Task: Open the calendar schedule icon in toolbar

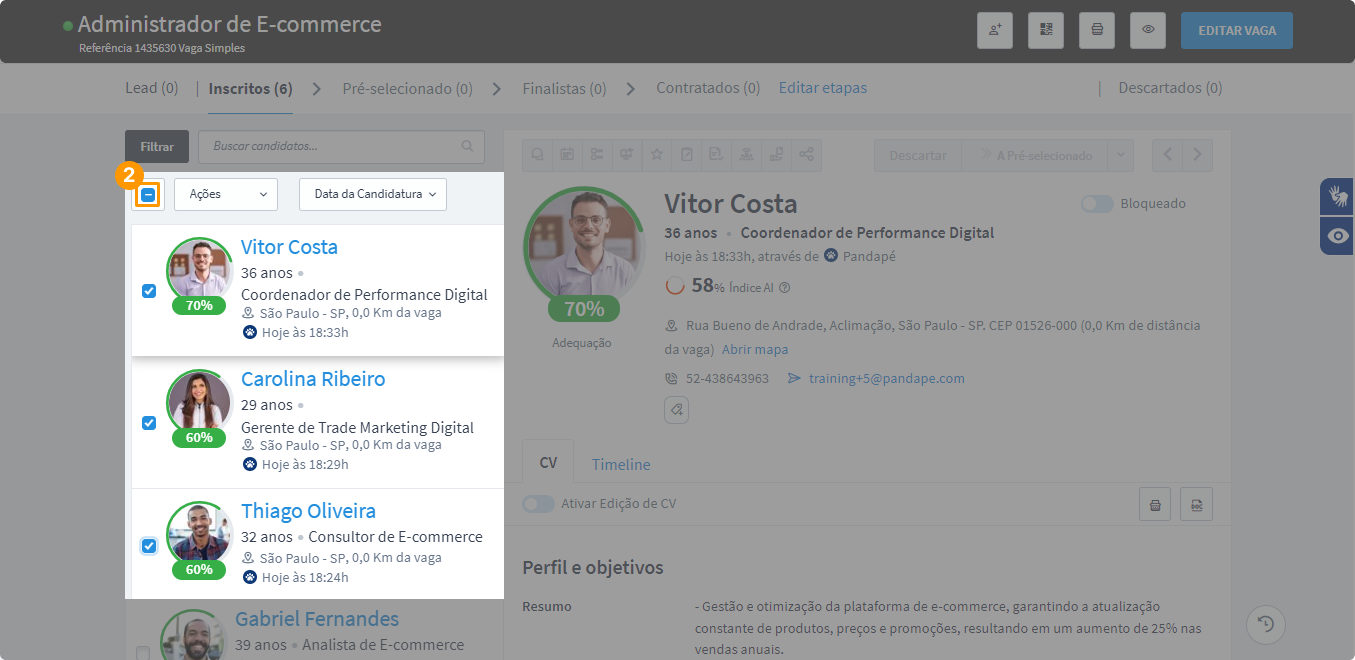Action: coord(567,155)
